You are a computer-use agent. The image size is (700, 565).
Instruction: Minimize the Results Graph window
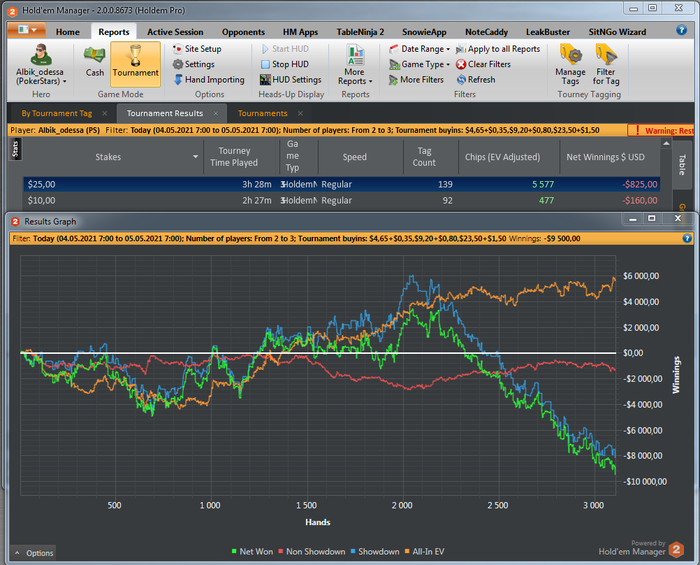[x=633, y=218]
